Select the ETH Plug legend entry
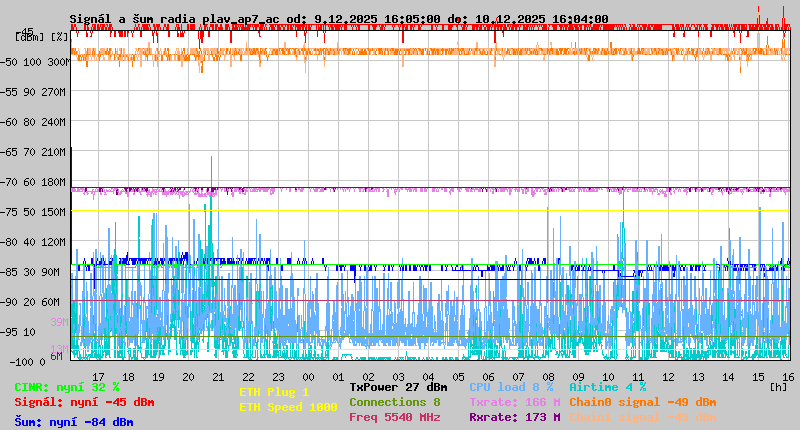 point(274,392)
